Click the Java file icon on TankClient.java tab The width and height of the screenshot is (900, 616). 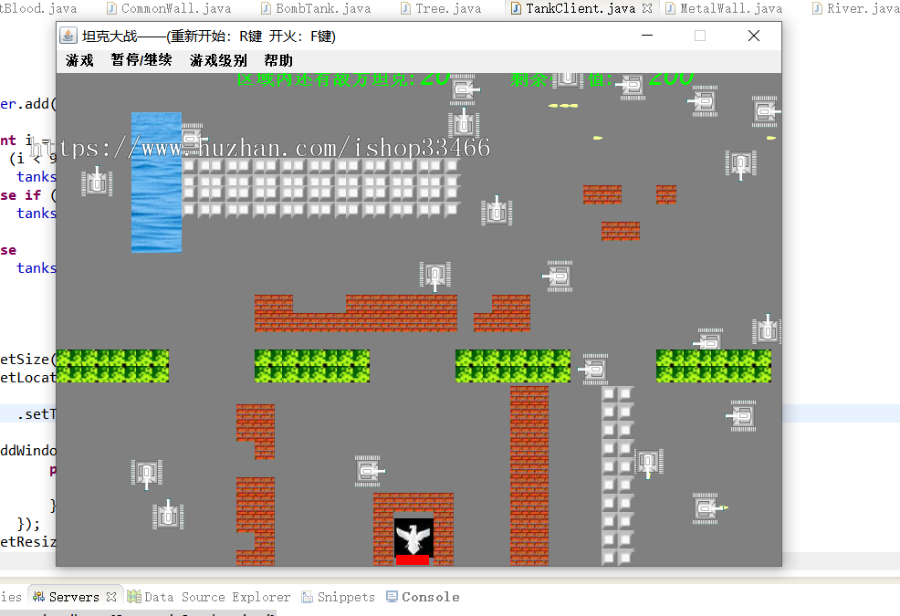point(516,9)
